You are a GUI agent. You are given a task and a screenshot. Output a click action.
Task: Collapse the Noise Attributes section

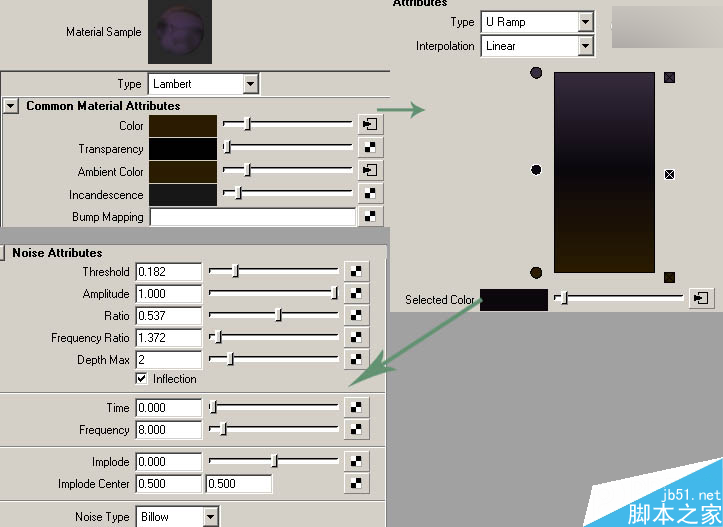point(2,253)
